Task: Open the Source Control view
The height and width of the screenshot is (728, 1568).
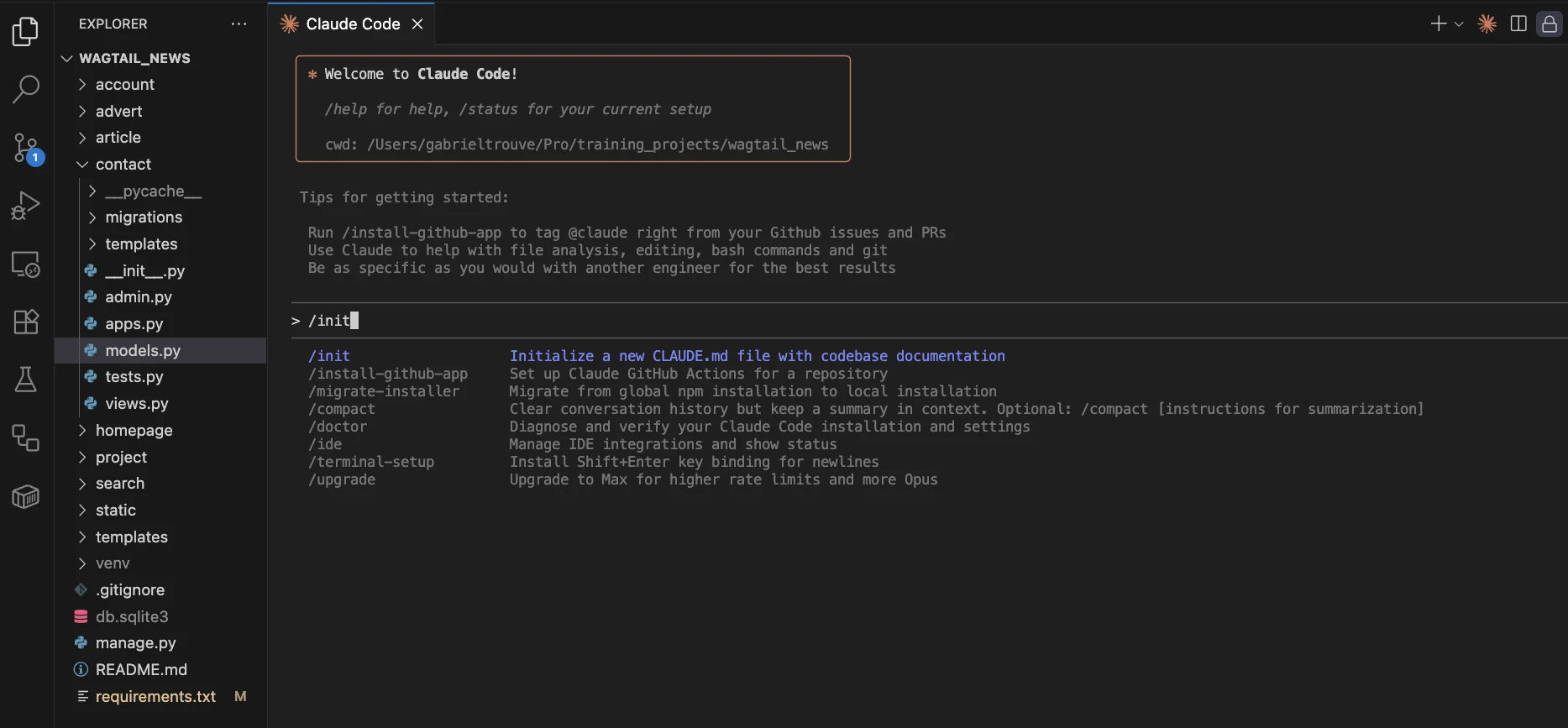Action: tap(26, 149)
